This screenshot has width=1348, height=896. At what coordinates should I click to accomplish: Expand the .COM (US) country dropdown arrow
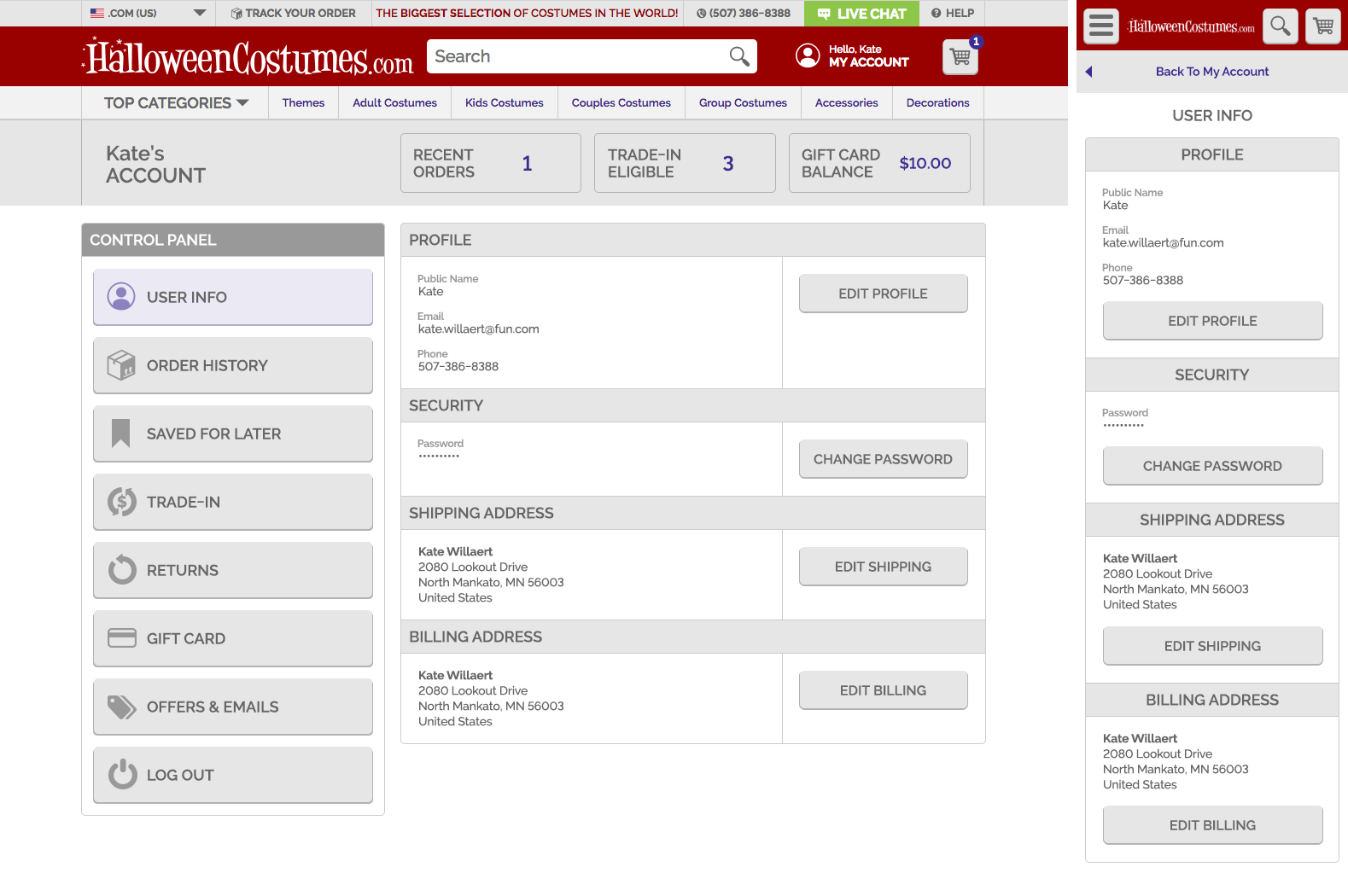(x=200, y=13)
